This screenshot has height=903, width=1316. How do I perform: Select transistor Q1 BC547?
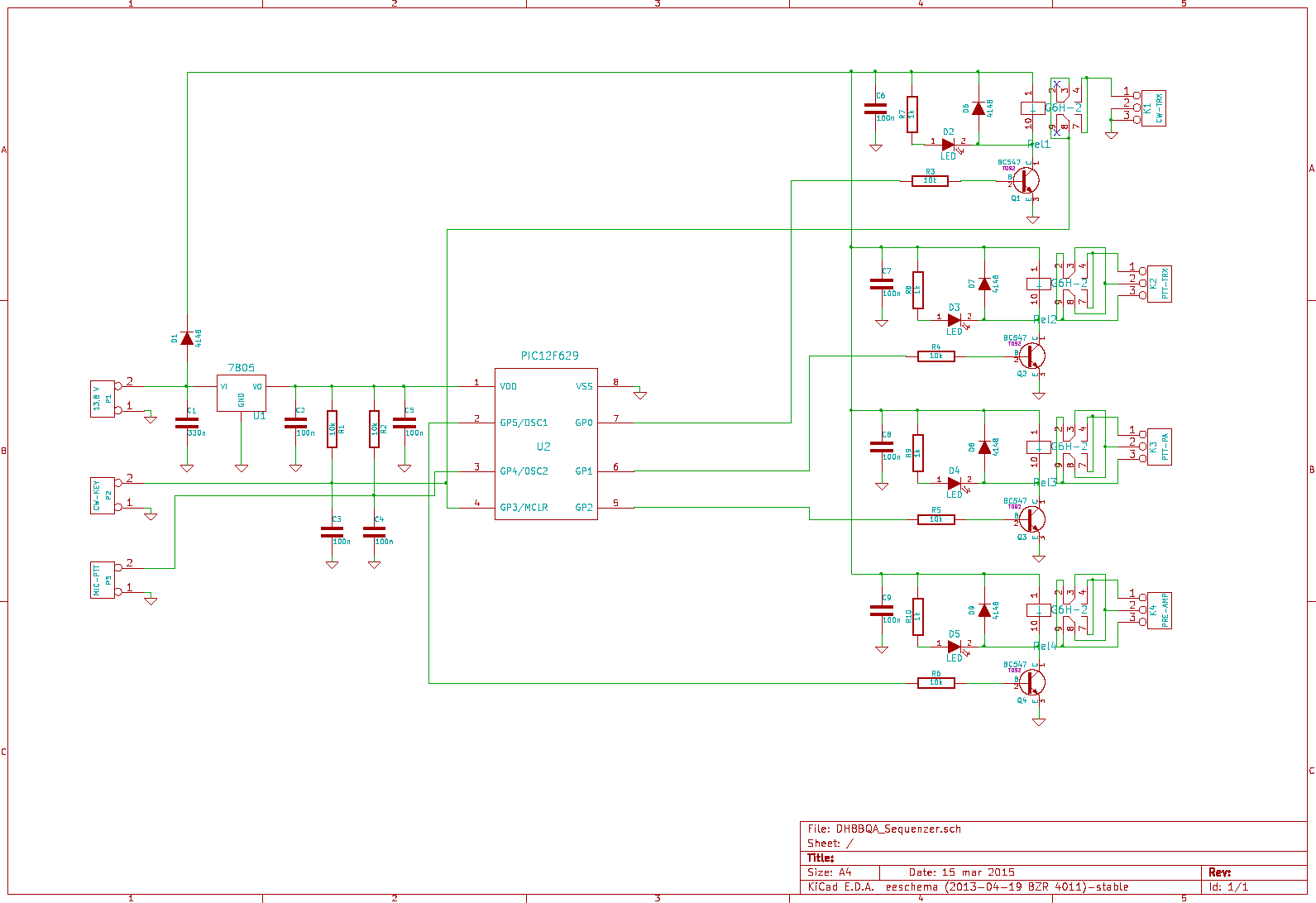click(1026, 180)
